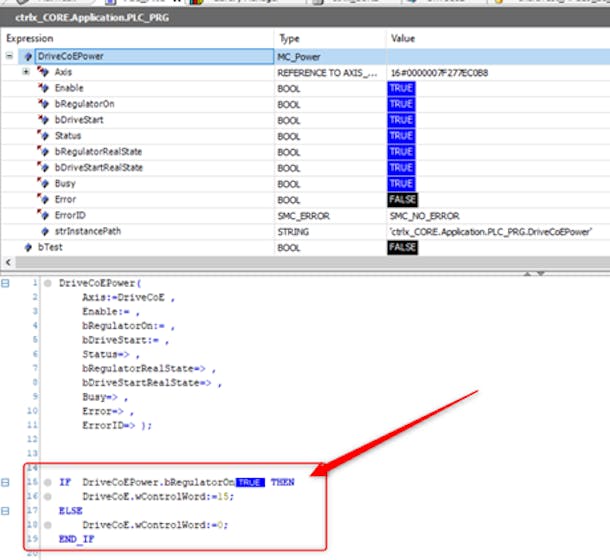The height and width of the screenshot is (560, 610).
Task: Click the bDriveStart variable icon
Action: tap(44, 120)
